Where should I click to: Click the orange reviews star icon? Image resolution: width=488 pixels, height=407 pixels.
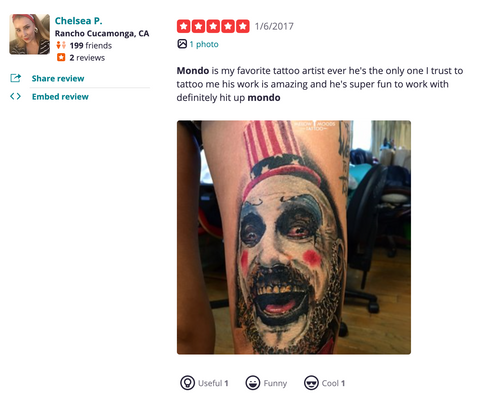click(x=61, y=57)
